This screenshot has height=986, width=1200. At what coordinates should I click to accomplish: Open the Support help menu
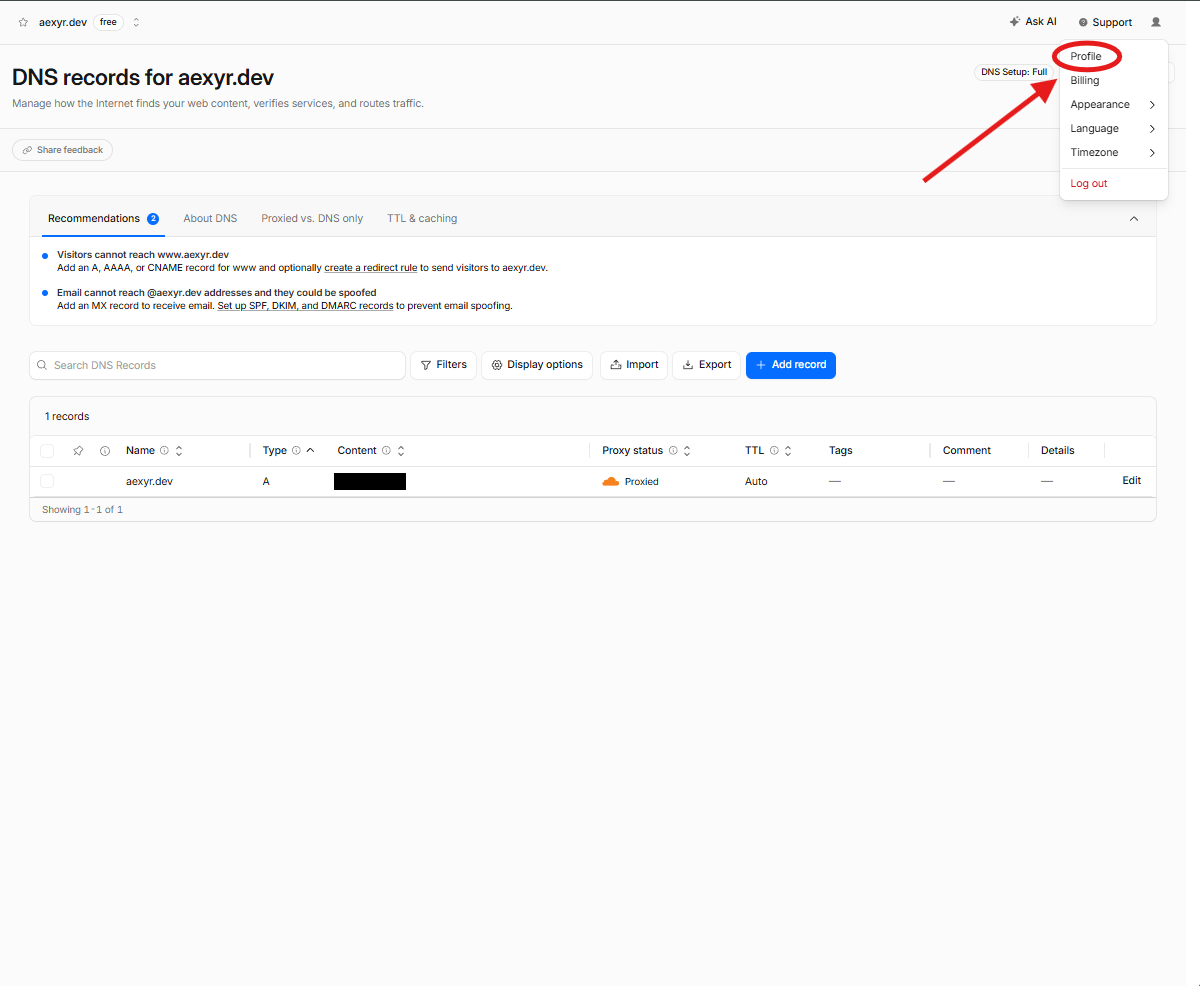coord(1105,22)
